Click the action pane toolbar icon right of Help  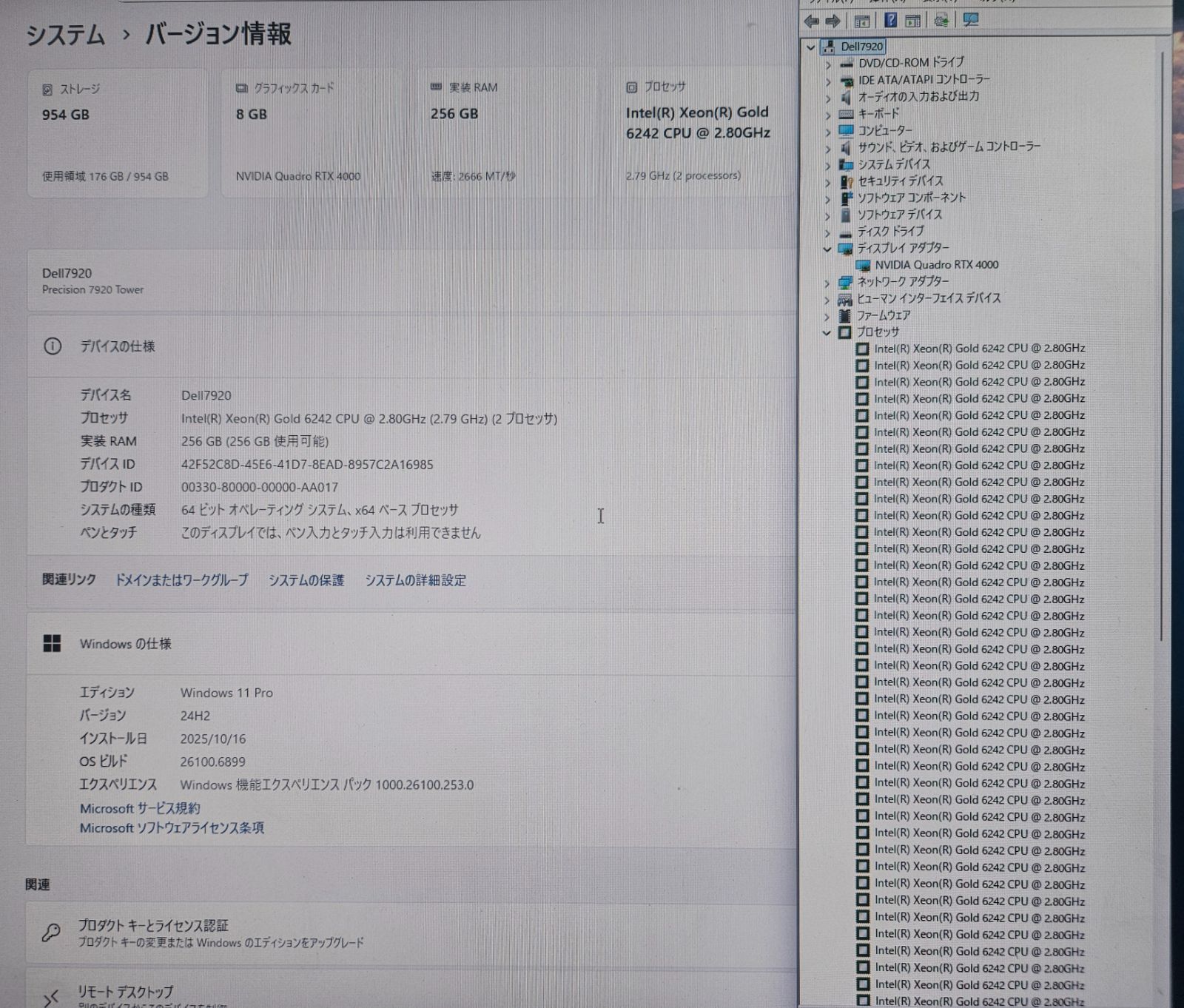coord(913,21)
